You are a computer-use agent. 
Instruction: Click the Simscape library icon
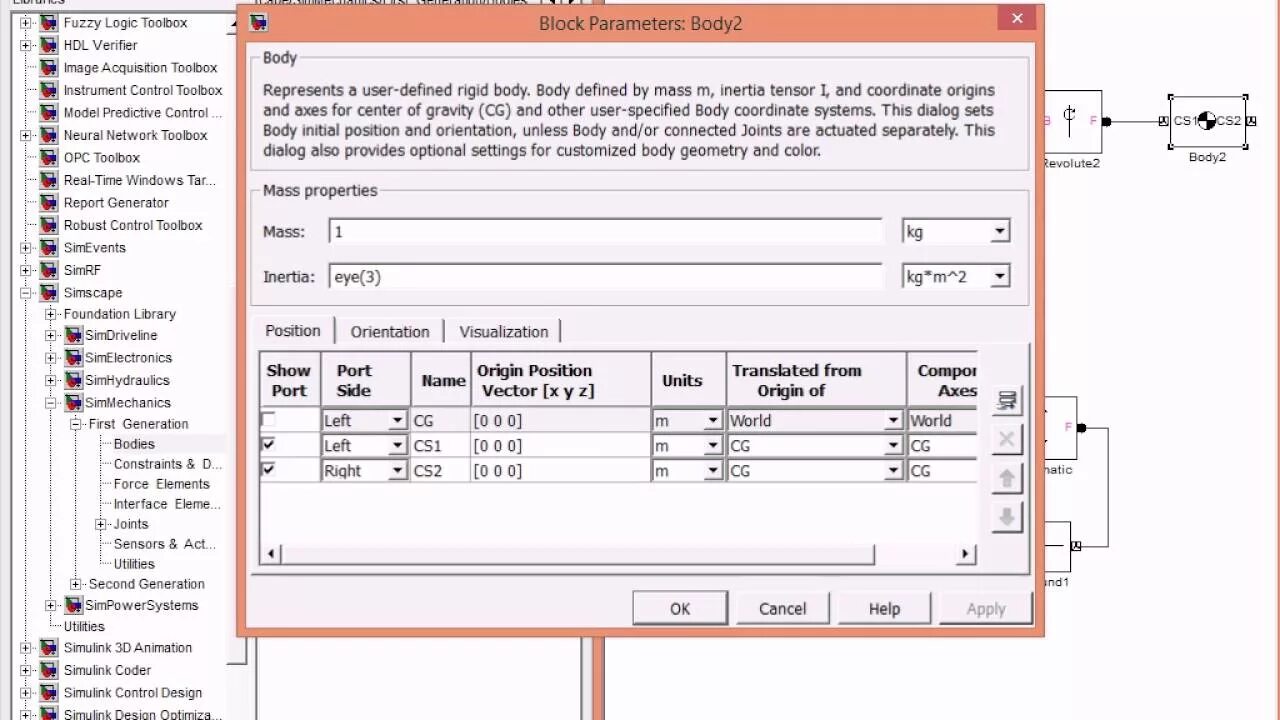click(49, 292)
